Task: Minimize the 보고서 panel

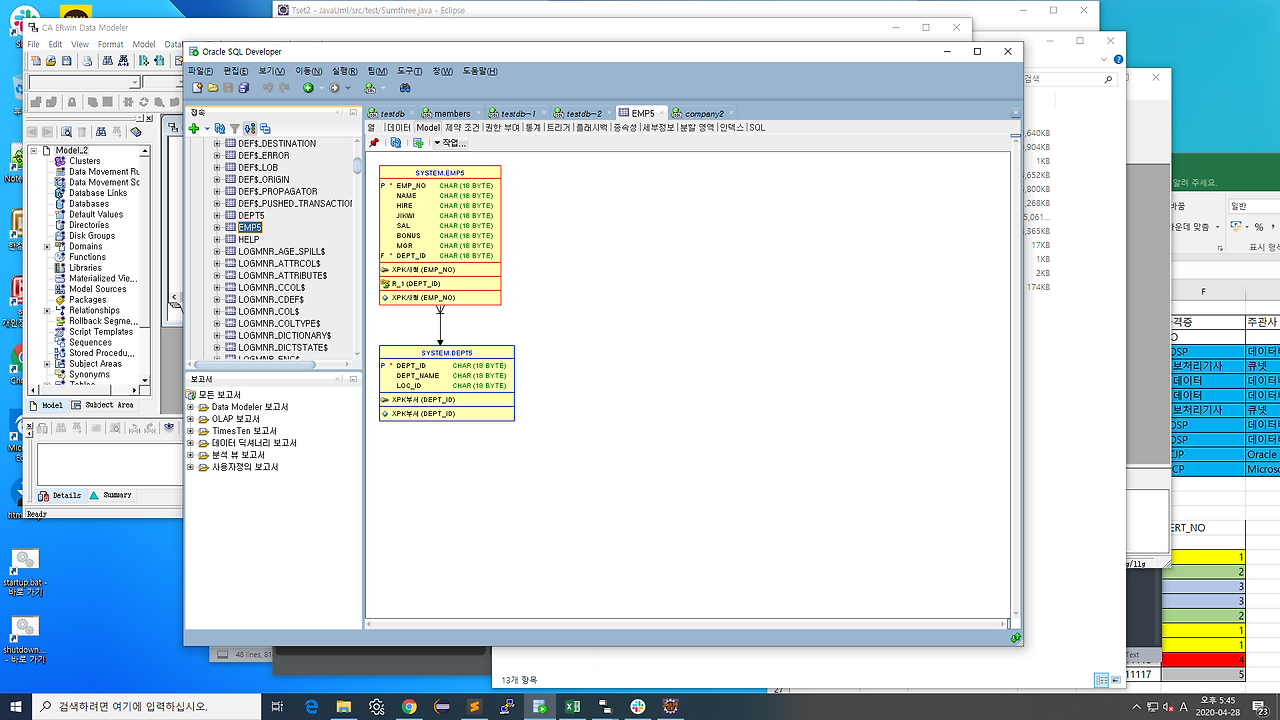Action: click(x=355, y=379)
